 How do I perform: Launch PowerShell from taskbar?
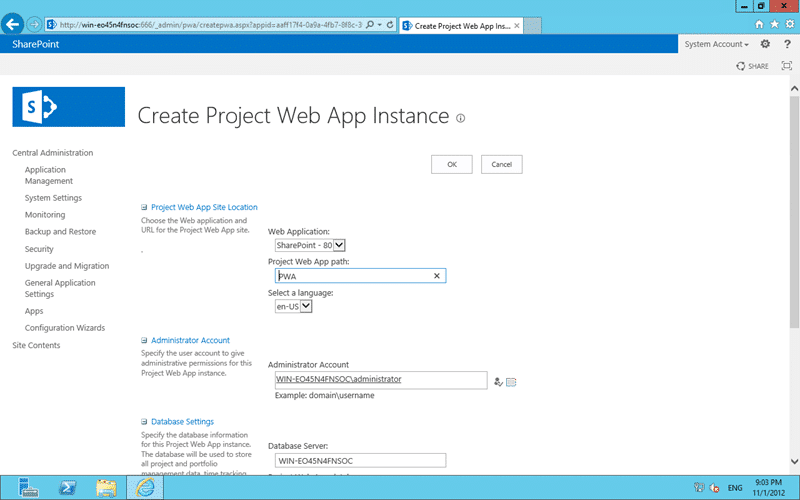point(67,488)
